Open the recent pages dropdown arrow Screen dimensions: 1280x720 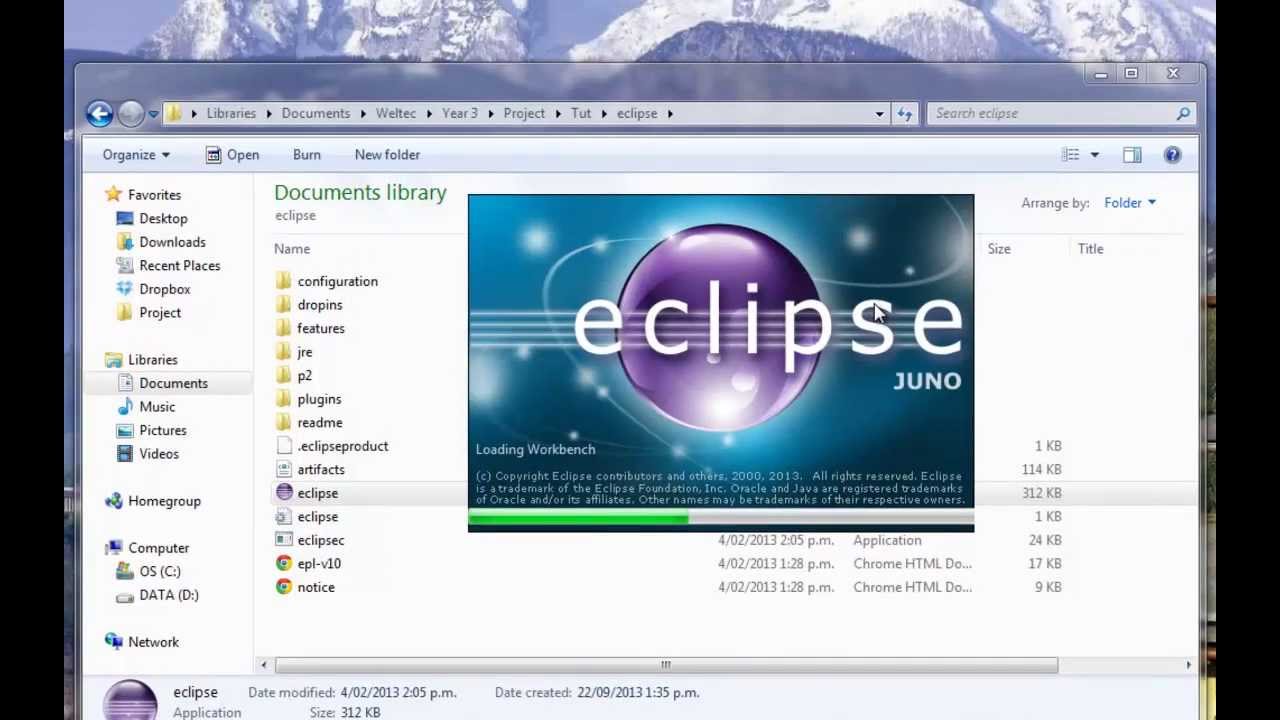click(153, 114)
